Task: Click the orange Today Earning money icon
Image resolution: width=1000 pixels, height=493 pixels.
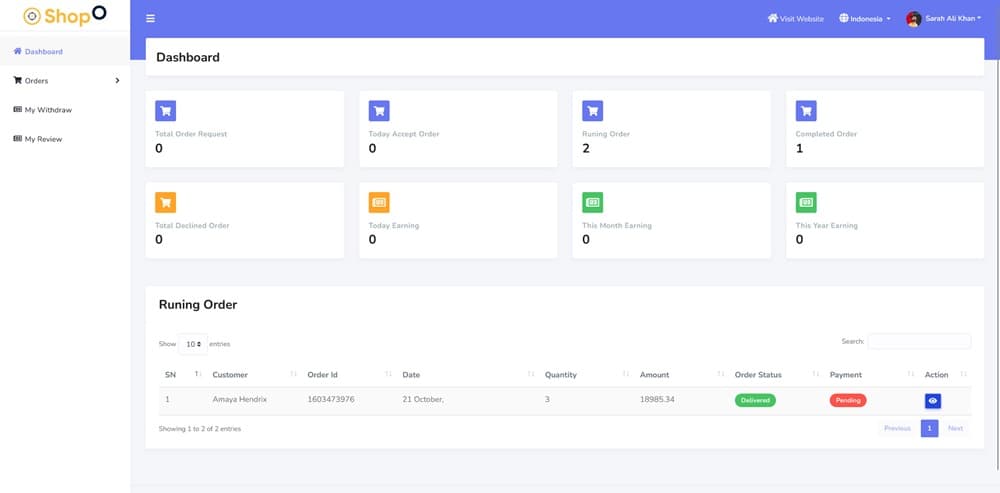Action: coord(379,203)
